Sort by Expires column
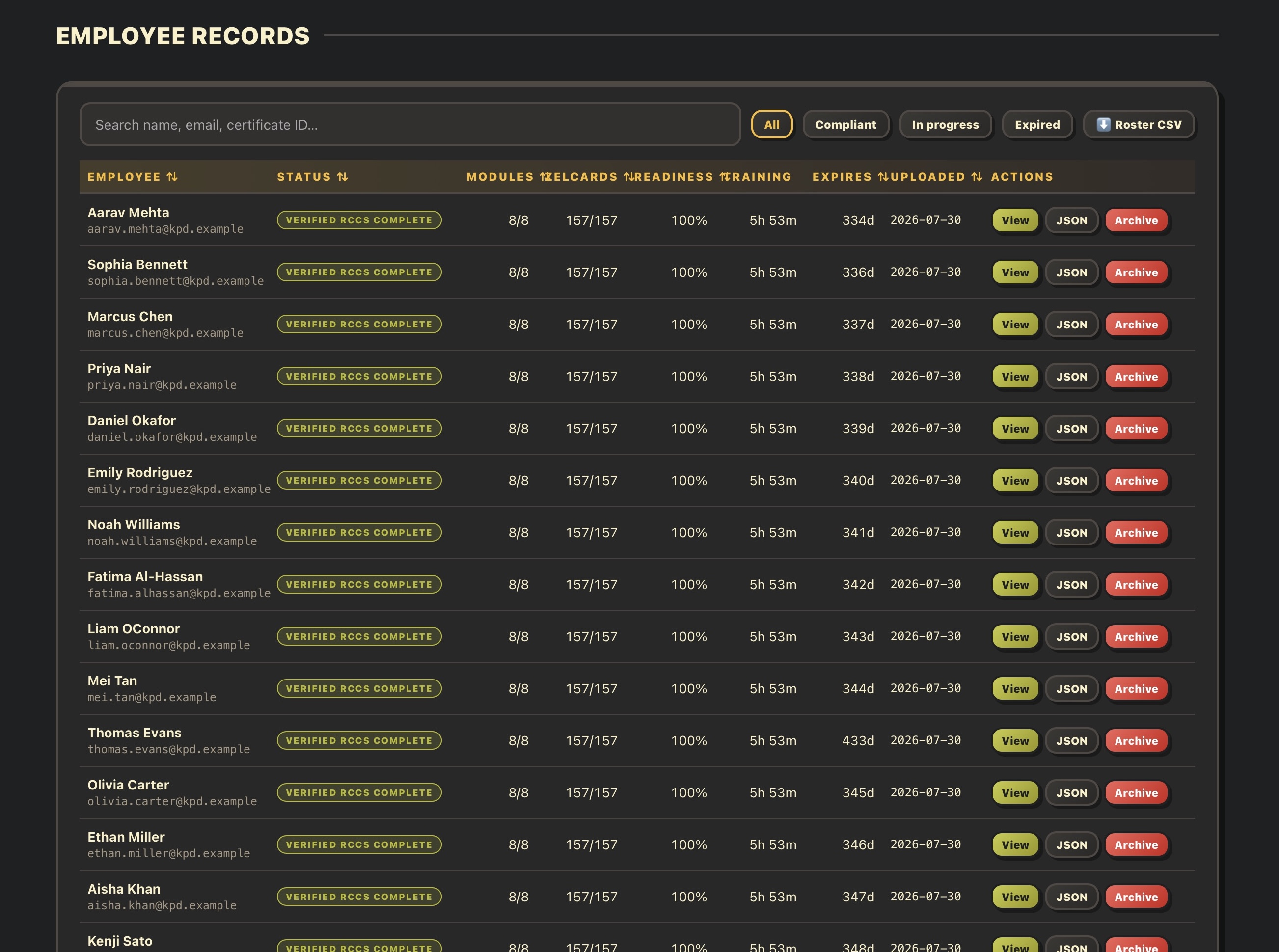Image resolution: width=1279 pixels, height=952 pixels. coord(850,177)
